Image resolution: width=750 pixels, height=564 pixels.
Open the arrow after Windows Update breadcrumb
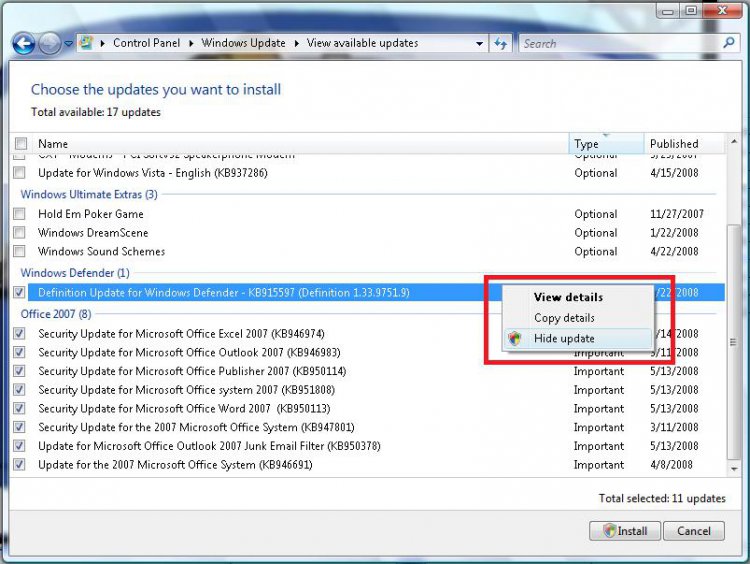point(296,44)
